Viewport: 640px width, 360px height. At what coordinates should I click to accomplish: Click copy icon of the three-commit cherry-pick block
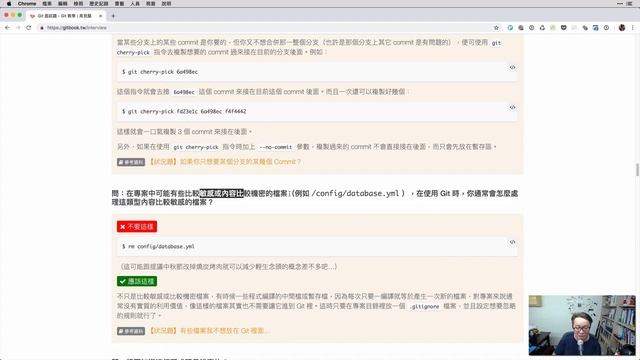pos(512,107)
